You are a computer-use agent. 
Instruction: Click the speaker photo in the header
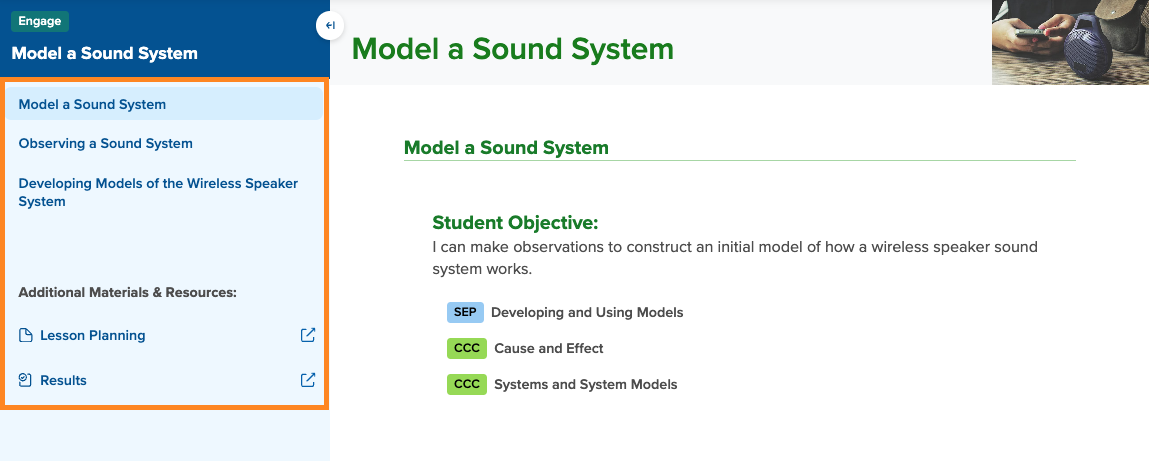(1070, 42)
